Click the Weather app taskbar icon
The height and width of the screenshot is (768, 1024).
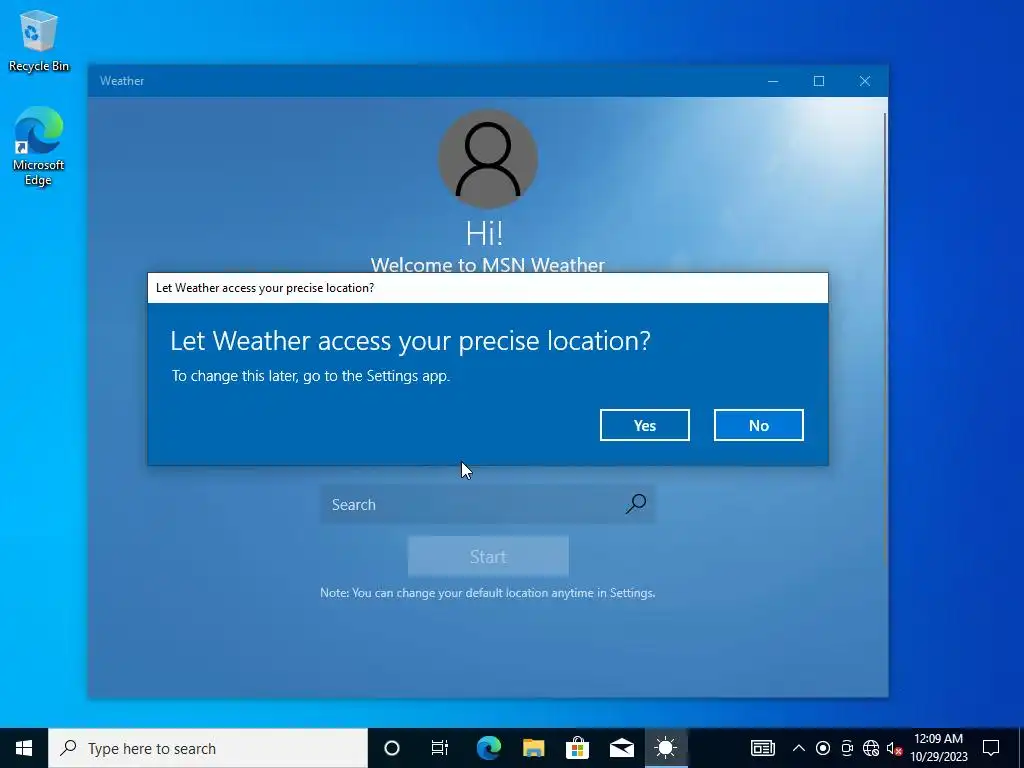665,748
